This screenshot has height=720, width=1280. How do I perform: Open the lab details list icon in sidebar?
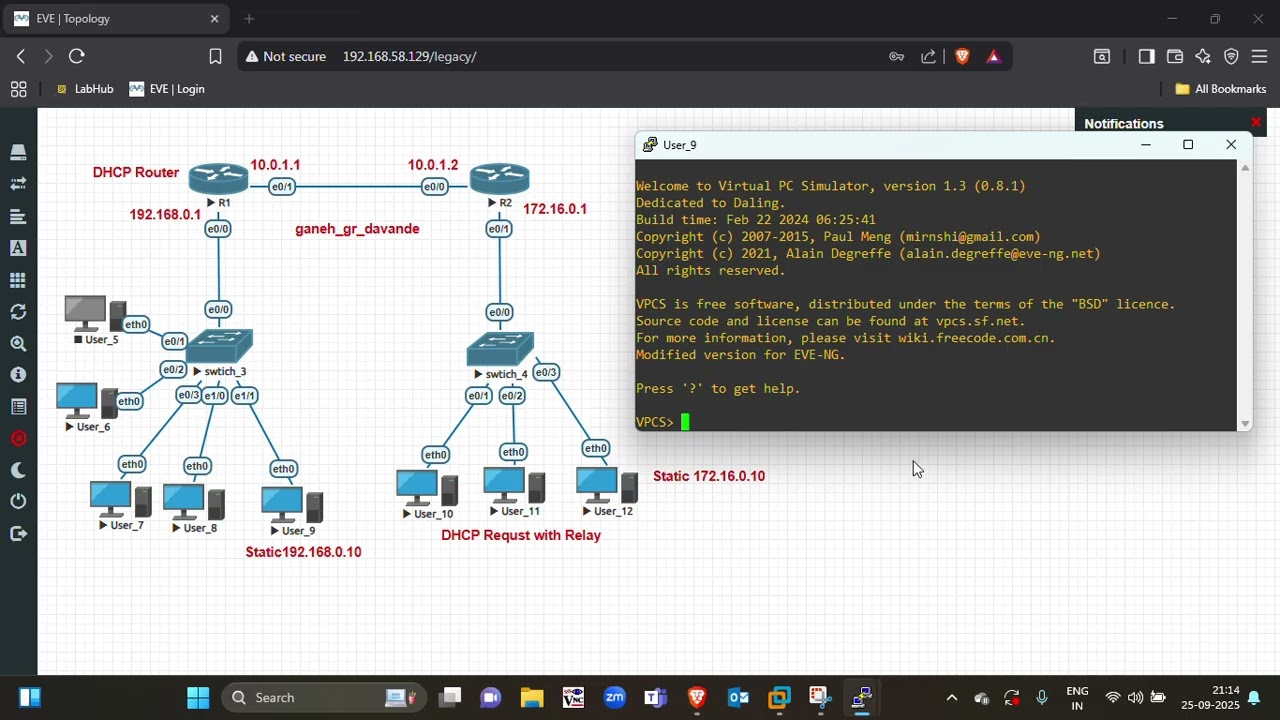[x=18, y=407]
